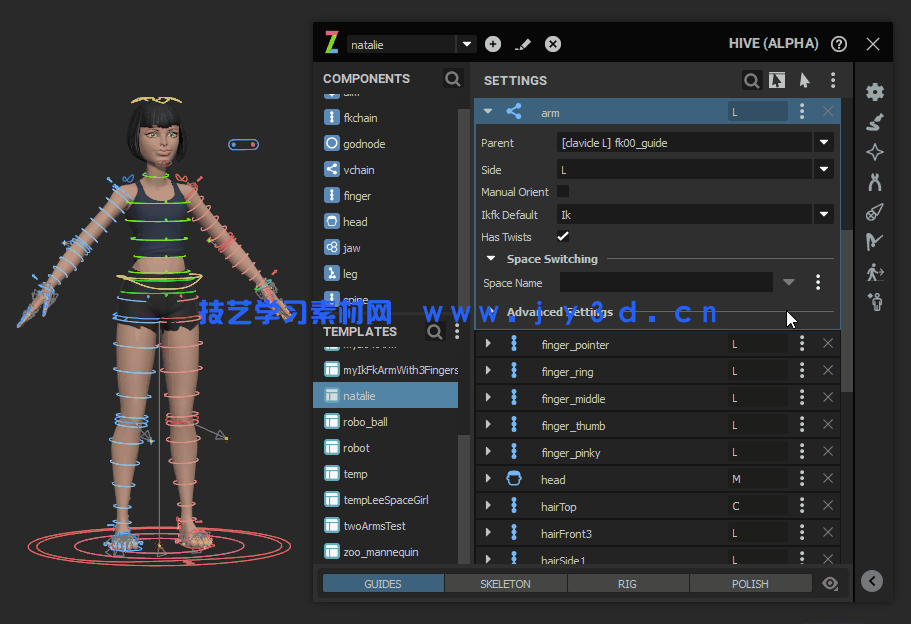Viewport: 911px width, 624px height.
Task: Remove the finger_ring component
Action: 828,371
